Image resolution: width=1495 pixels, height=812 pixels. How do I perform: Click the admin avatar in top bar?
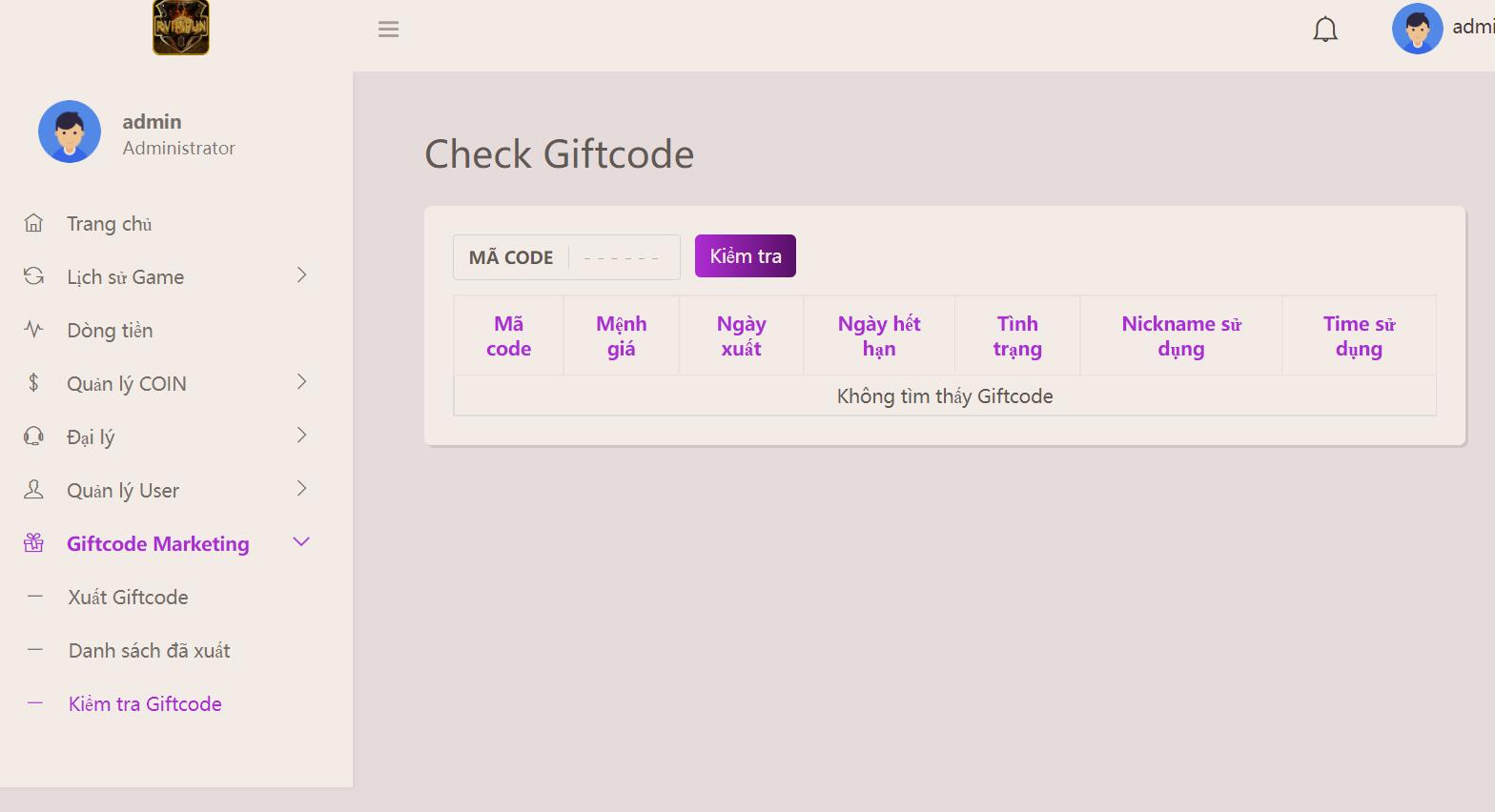[1417, 29]
